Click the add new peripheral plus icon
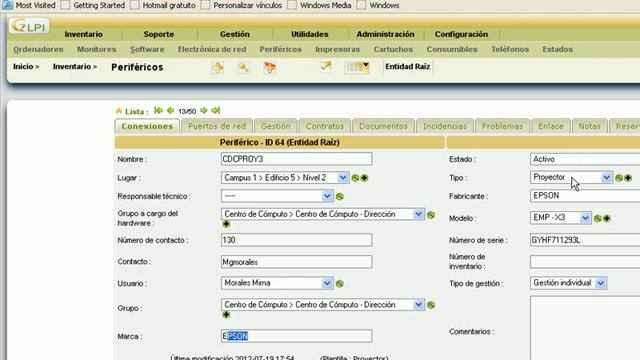The height and width of the screenshot is (360, 640). point(218,67)
